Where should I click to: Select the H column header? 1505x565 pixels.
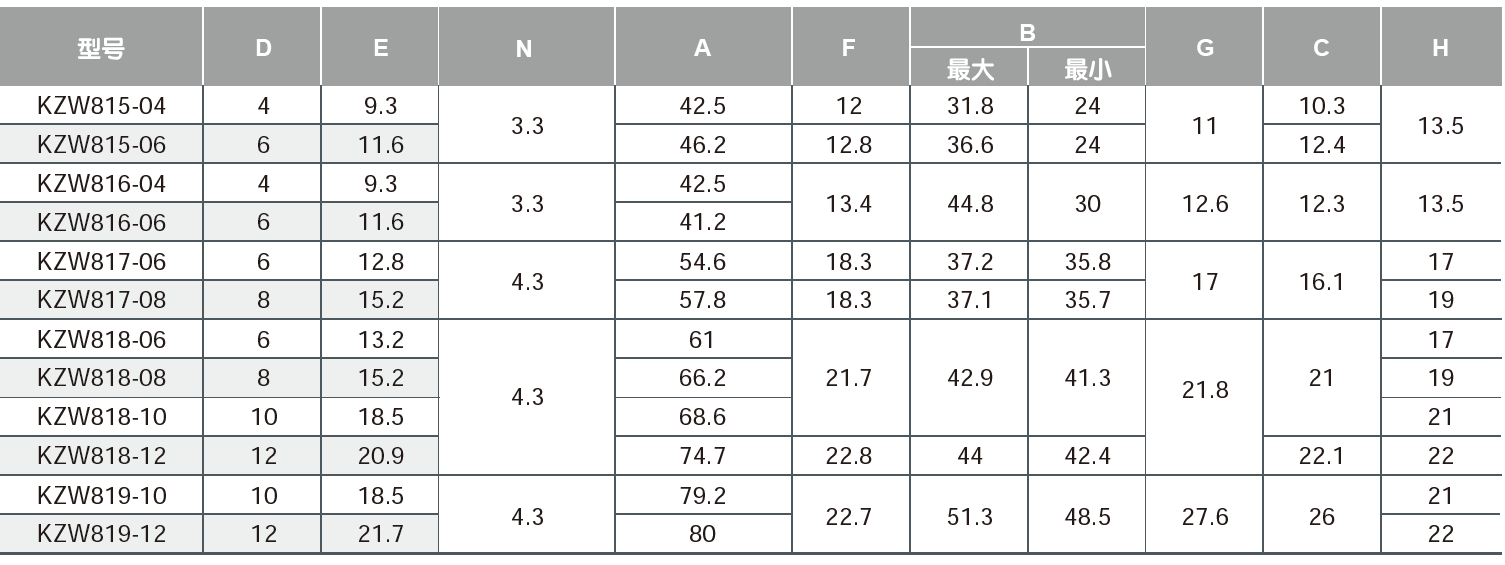1440,48
